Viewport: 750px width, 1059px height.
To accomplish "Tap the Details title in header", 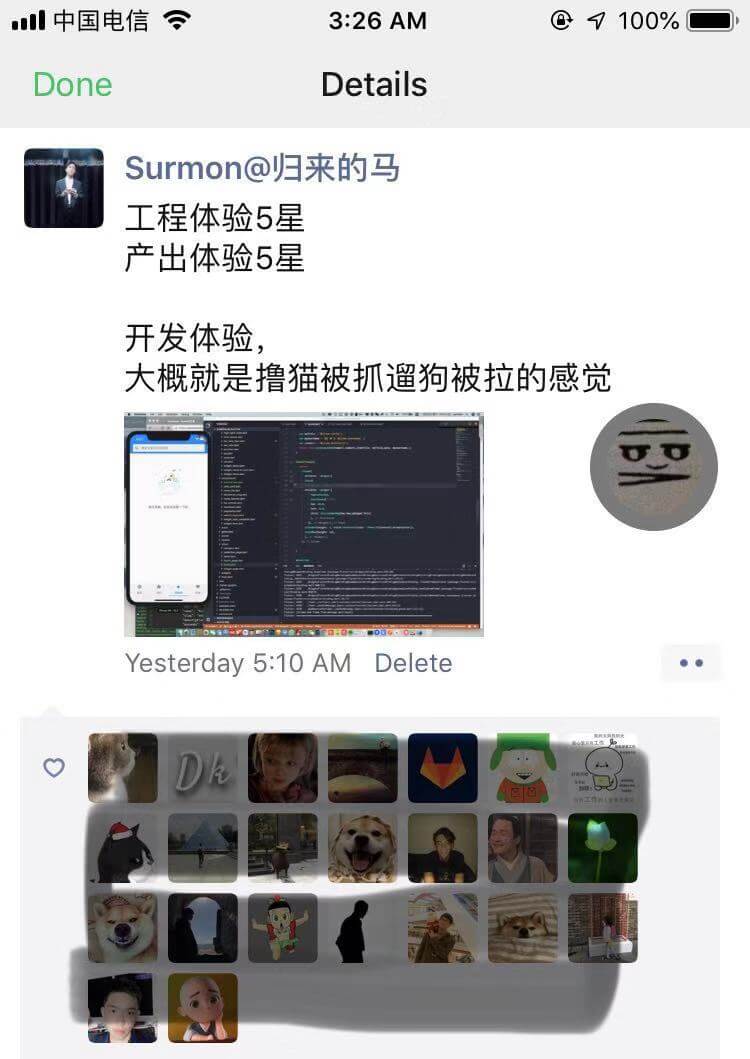I will (x=374, y=85).
